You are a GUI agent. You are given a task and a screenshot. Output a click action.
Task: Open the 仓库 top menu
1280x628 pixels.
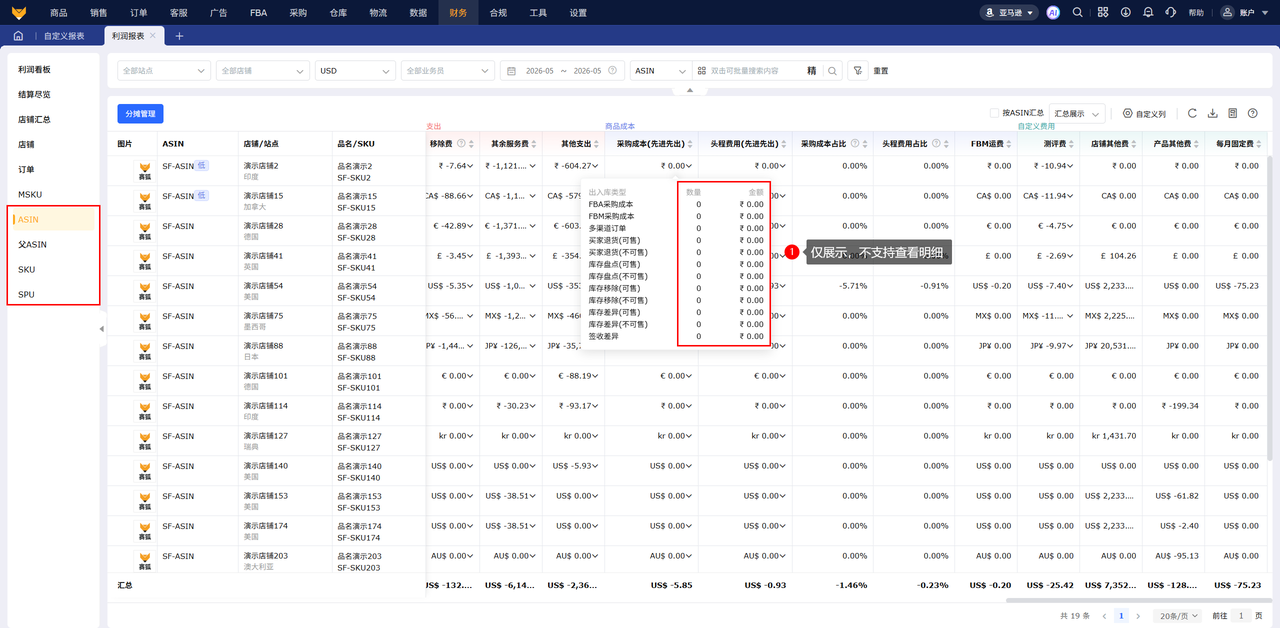(338, 13)
